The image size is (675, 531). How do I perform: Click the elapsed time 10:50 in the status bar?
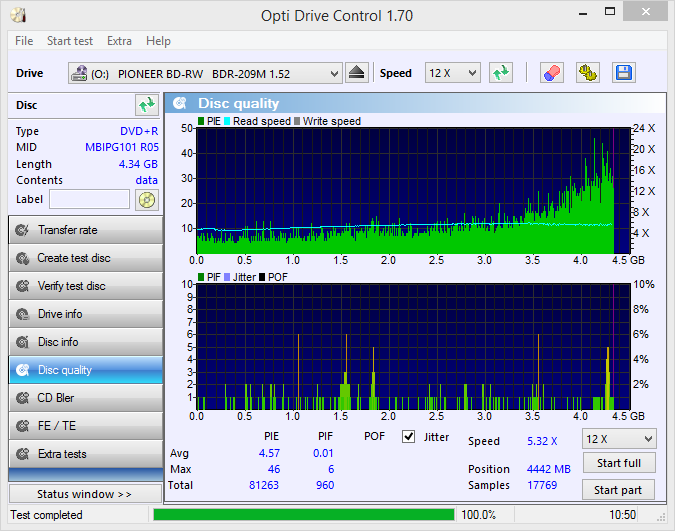coord(622,515)
